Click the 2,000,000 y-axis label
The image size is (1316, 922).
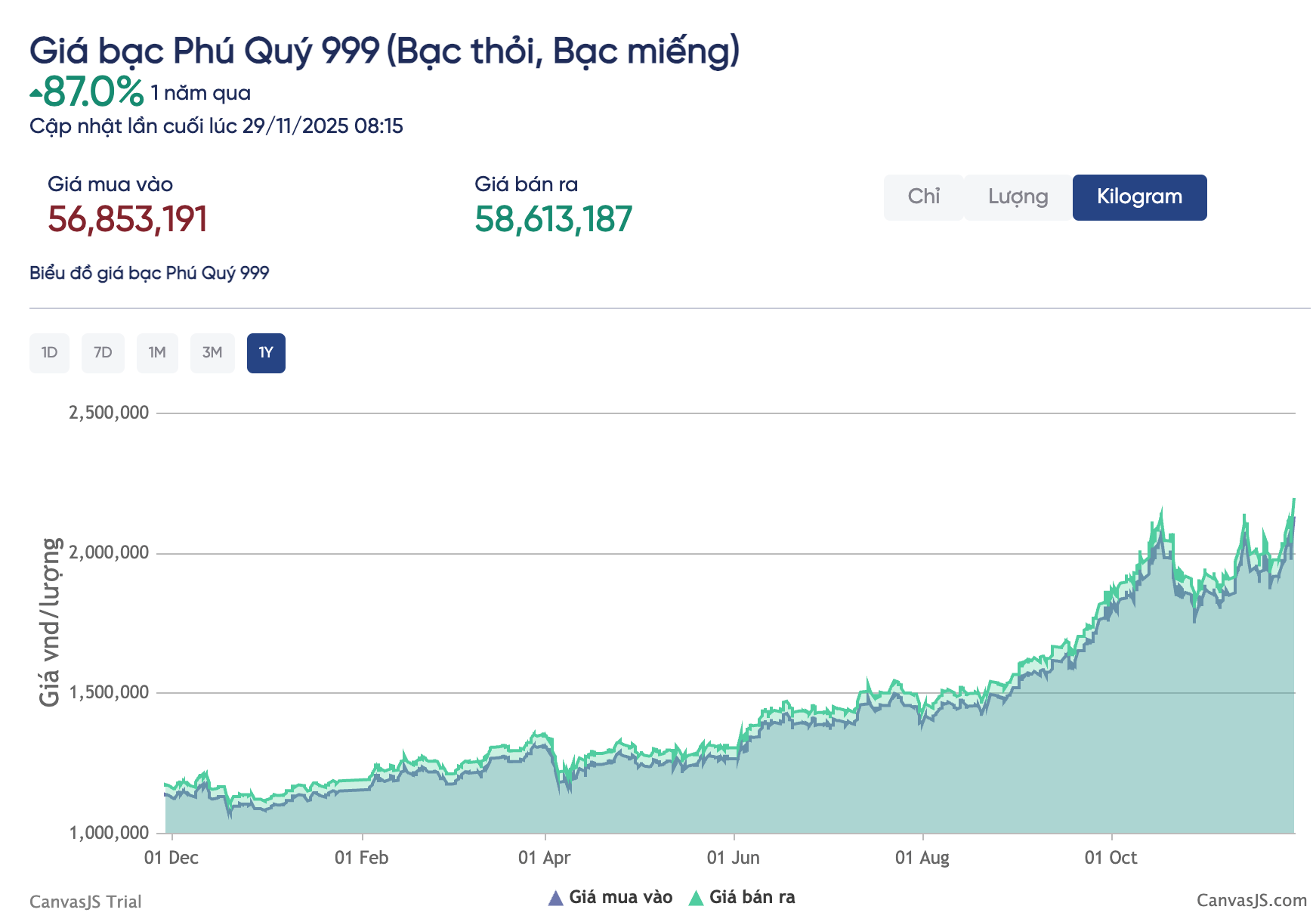109,552
